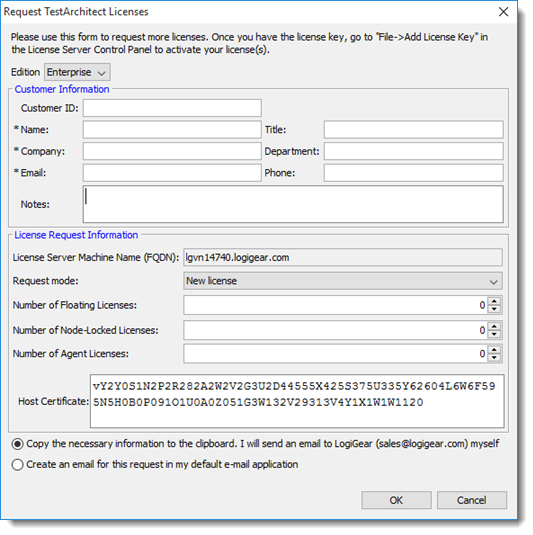The height and width of the screenshot is (535, 533).
Task: Click the Agent Licenses number field
Action: [x=336, y=354]
